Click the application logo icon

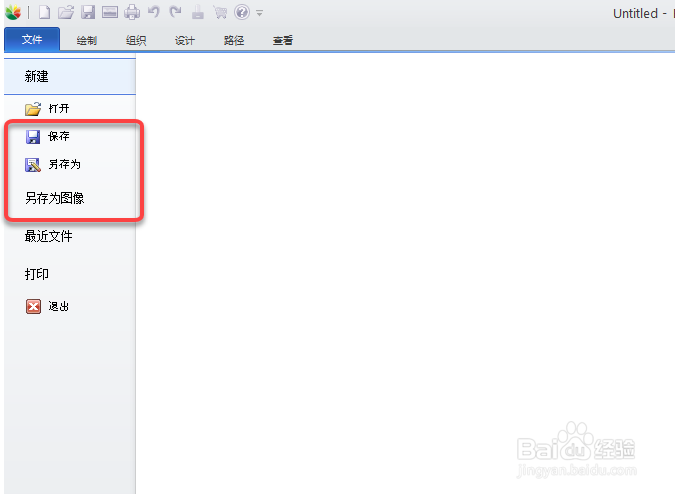(x=13, y=12)
